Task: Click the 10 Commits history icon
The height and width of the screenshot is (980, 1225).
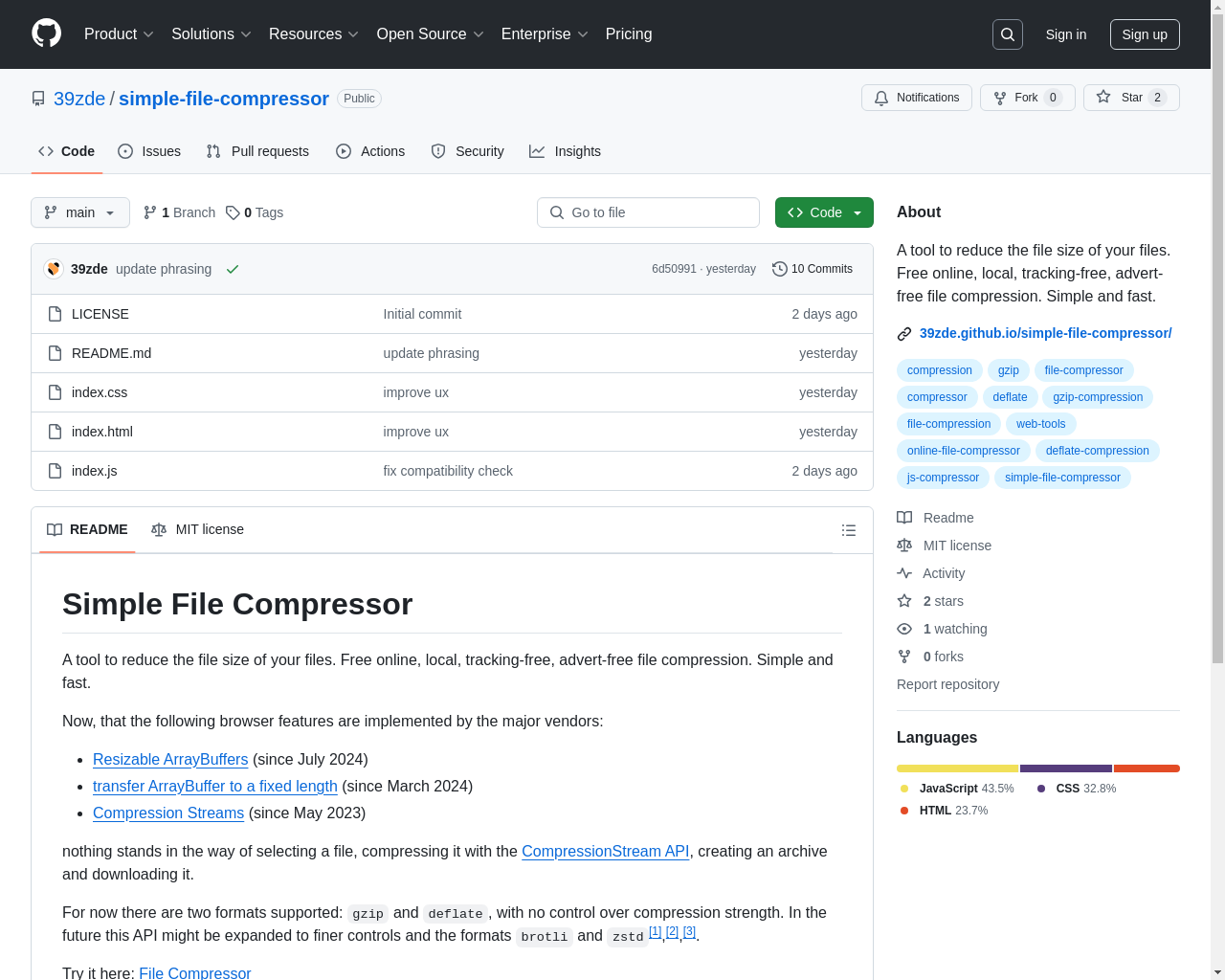Action: click(780, 269)
